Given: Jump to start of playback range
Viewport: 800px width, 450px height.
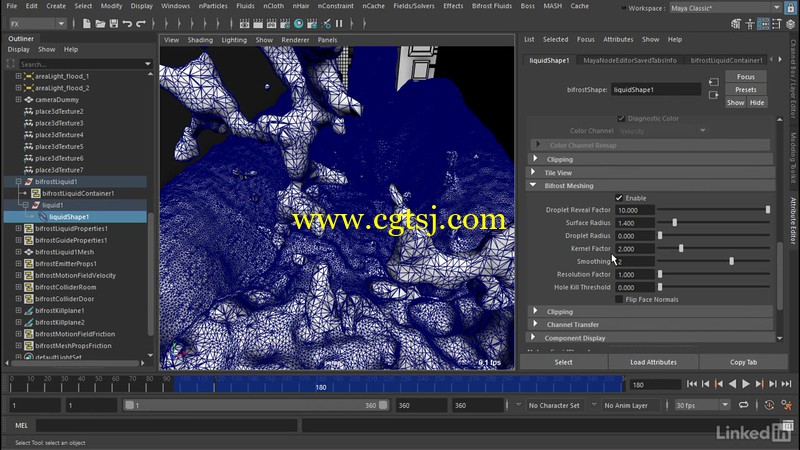Looking at the screenshot, I should (692, 384).
